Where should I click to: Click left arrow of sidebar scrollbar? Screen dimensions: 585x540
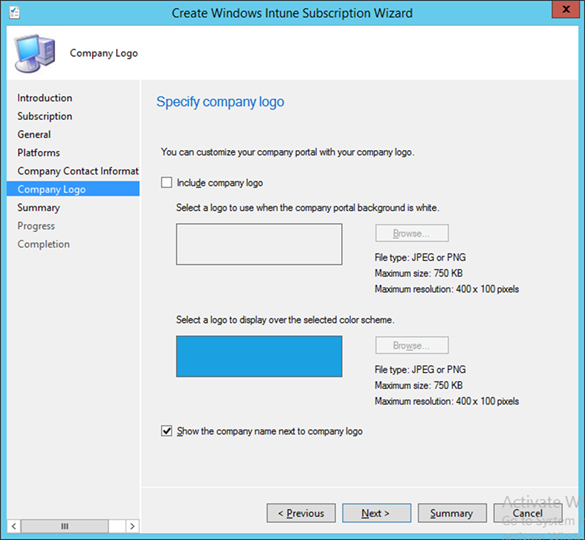14,526
